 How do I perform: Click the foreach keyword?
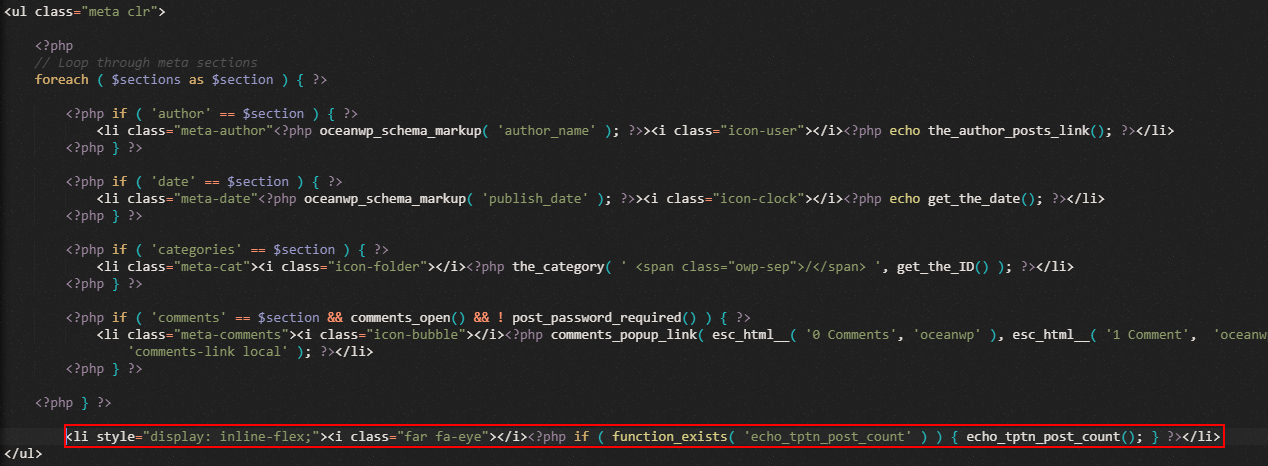[x=62, y=80]
